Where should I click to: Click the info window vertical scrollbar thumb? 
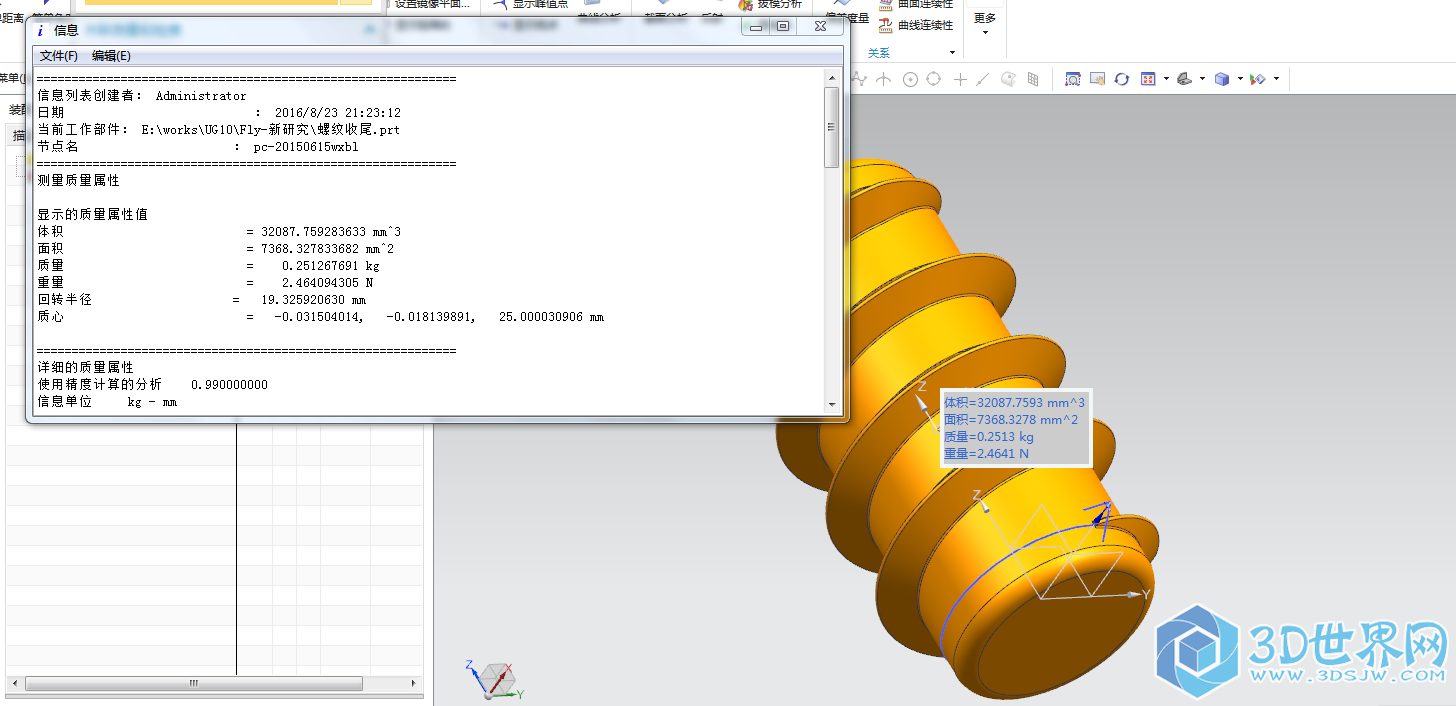[x=831, y=127]
